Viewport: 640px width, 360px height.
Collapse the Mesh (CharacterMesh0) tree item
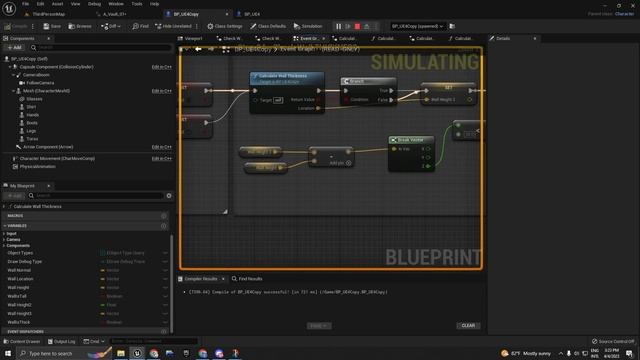(x=13, y=91)
